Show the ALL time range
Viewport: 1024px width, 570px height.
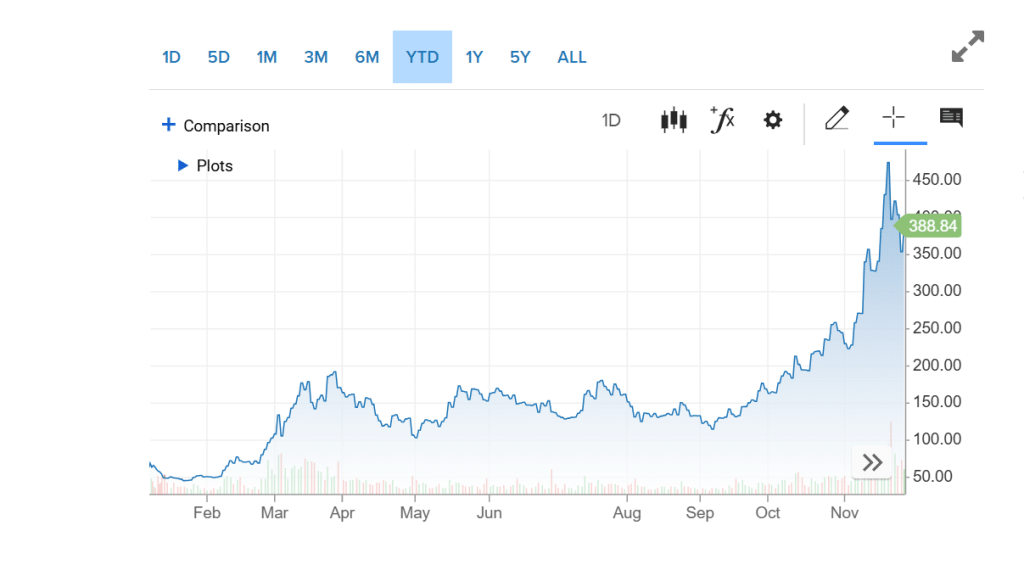coord(572,57)
